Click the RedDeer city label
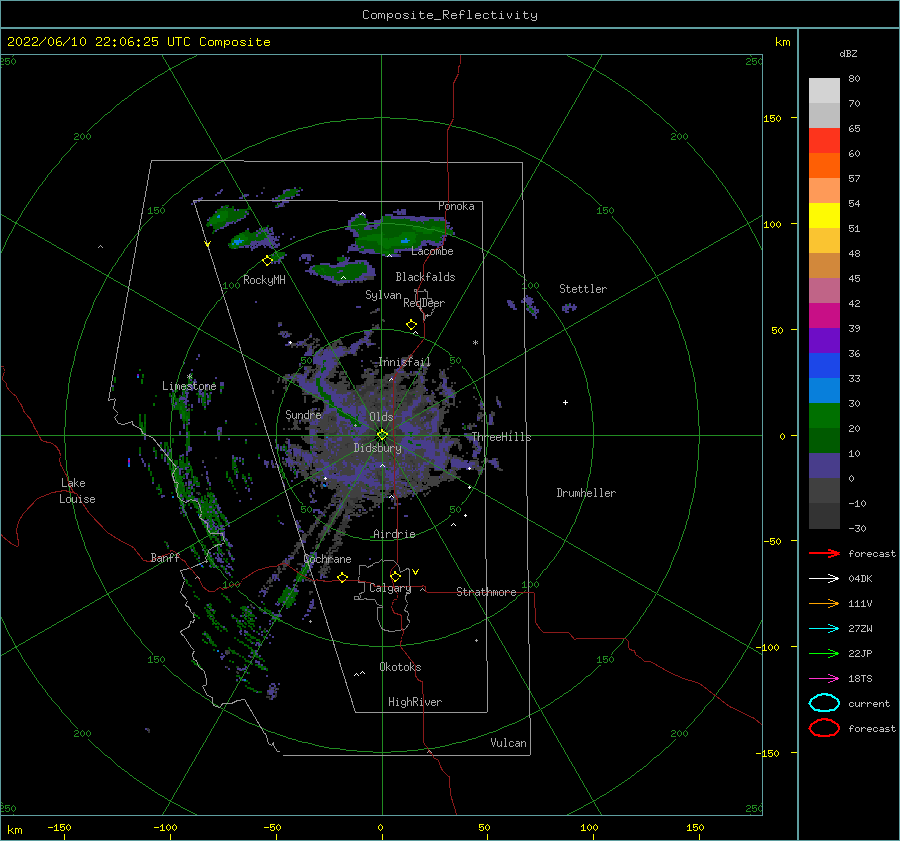Viewport: 900px width, 841px height. [x=424, y=303]
